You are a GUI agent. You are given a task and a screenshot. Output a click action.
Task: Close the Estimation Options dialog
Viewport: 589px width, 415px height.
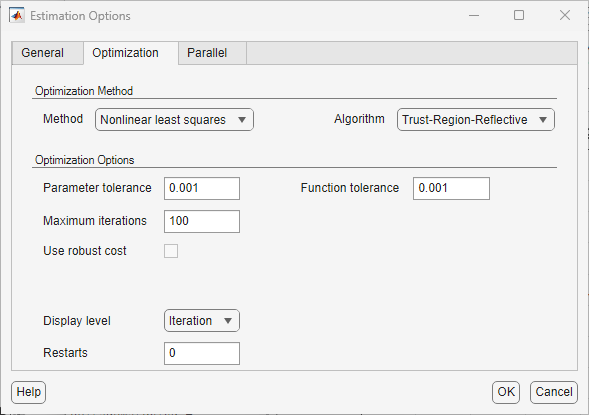[x=565, y=15]
